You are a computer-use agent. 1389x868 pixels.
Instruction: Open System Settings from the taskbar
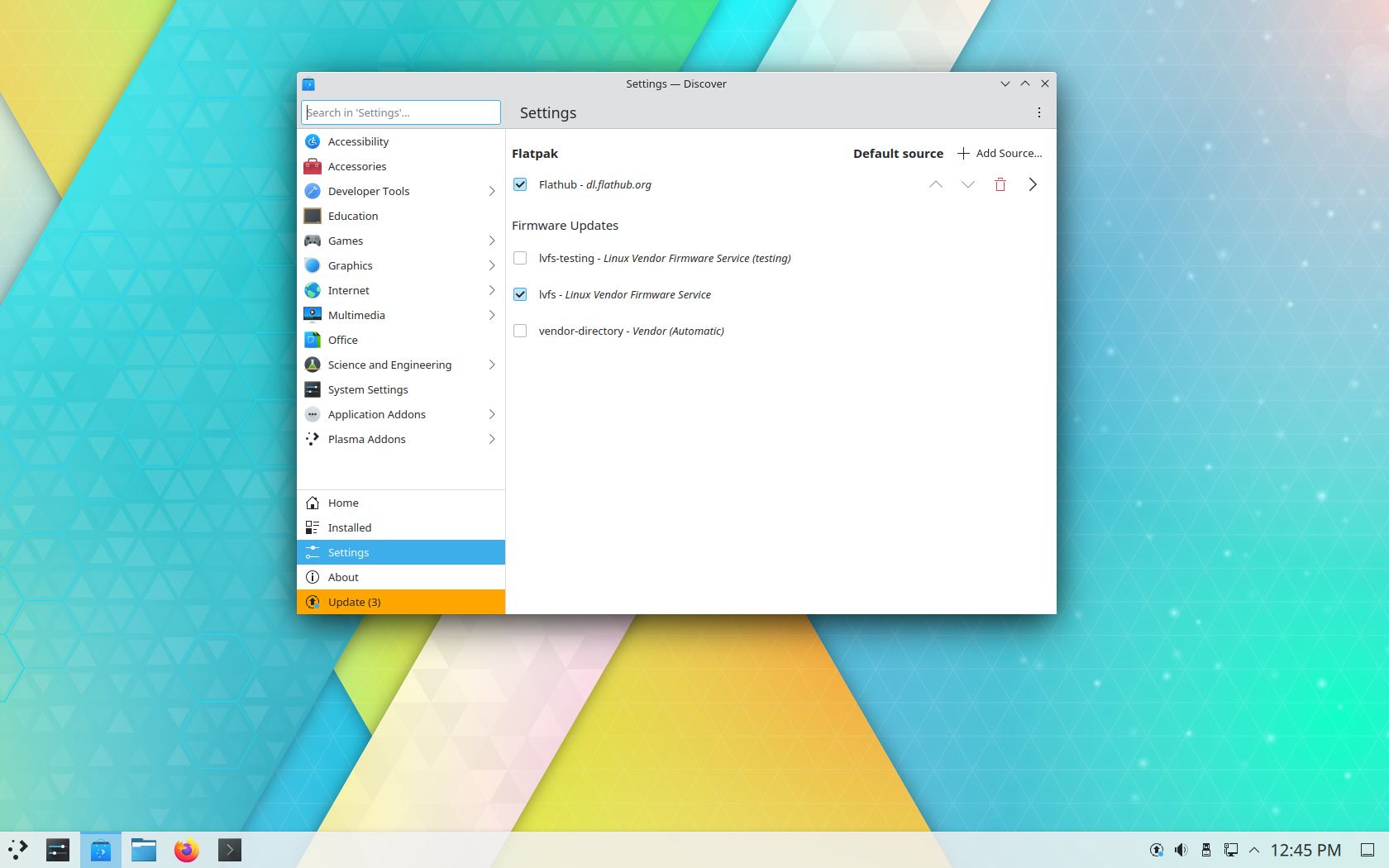click(x=58, y=850)
